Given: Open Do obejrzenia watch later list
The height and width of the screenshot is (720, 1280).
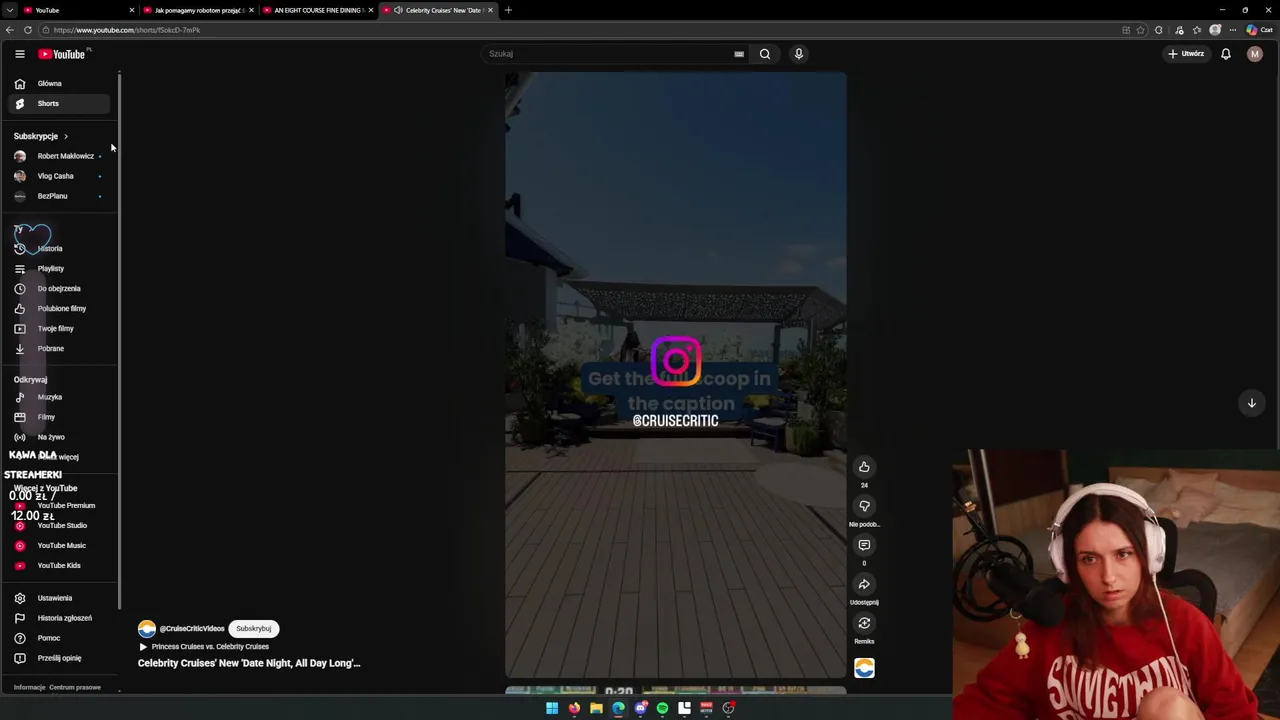Looking at the screenshot, I should coord(59,288).
